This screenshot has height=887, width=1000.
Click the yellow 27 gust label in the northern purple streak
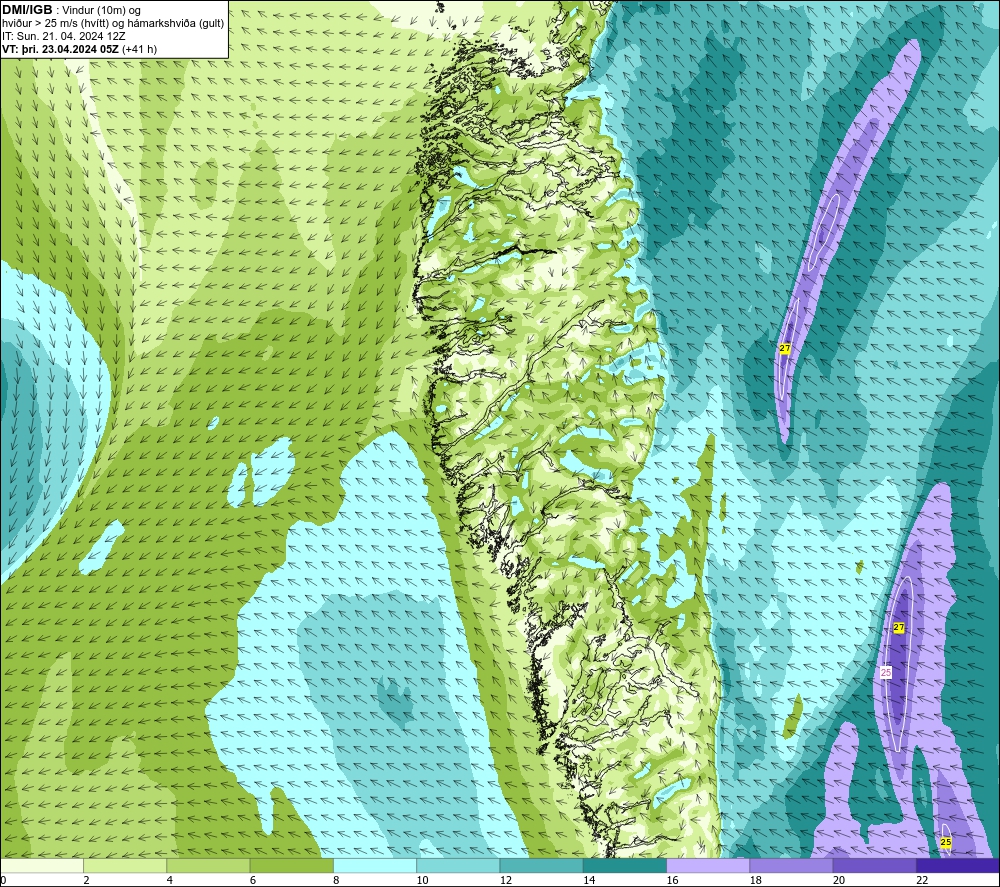784,348
